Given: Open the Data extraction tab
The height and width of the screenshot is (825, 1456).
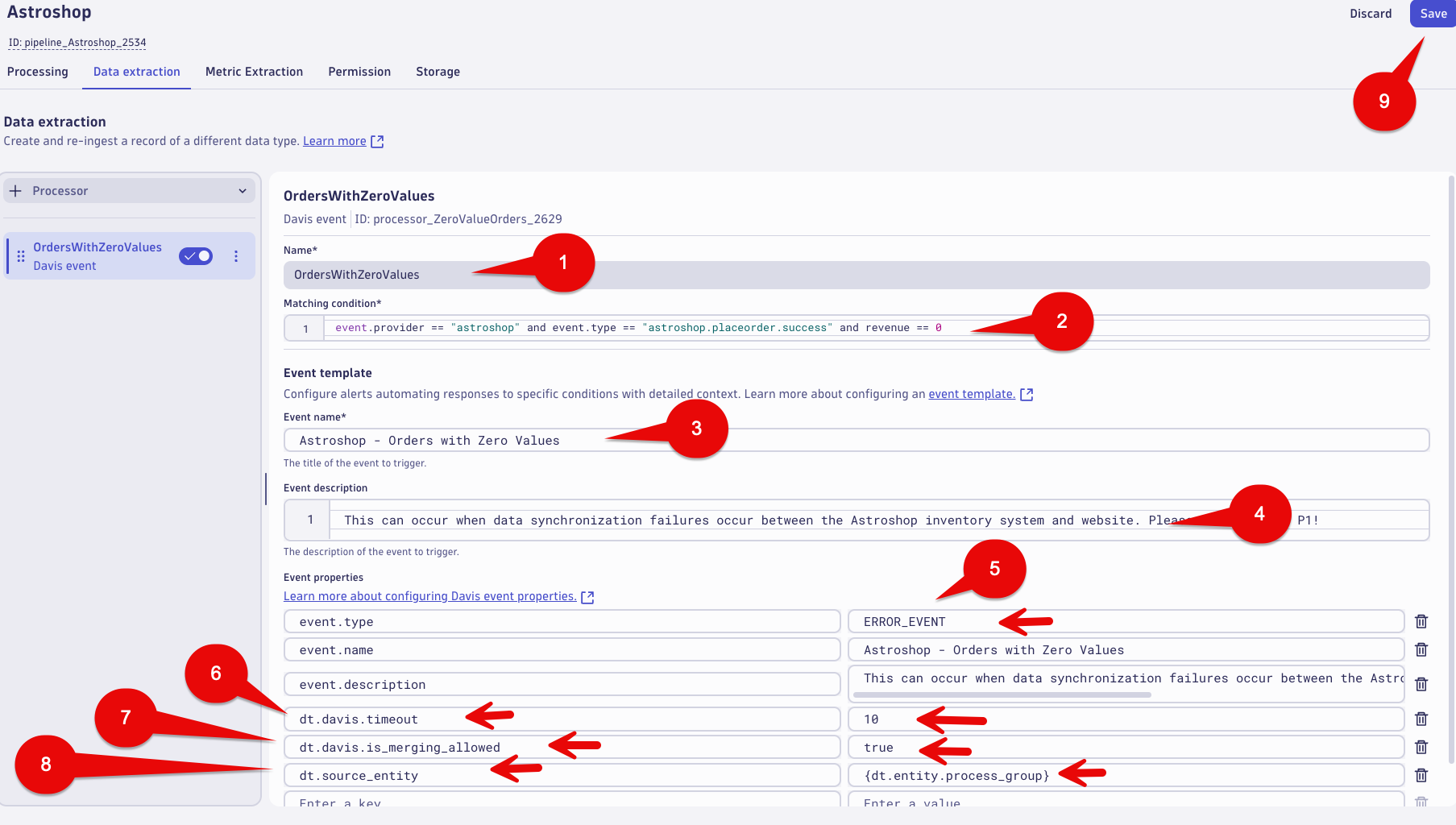Looking at the screenshot, I should click(x=137, y=72).
